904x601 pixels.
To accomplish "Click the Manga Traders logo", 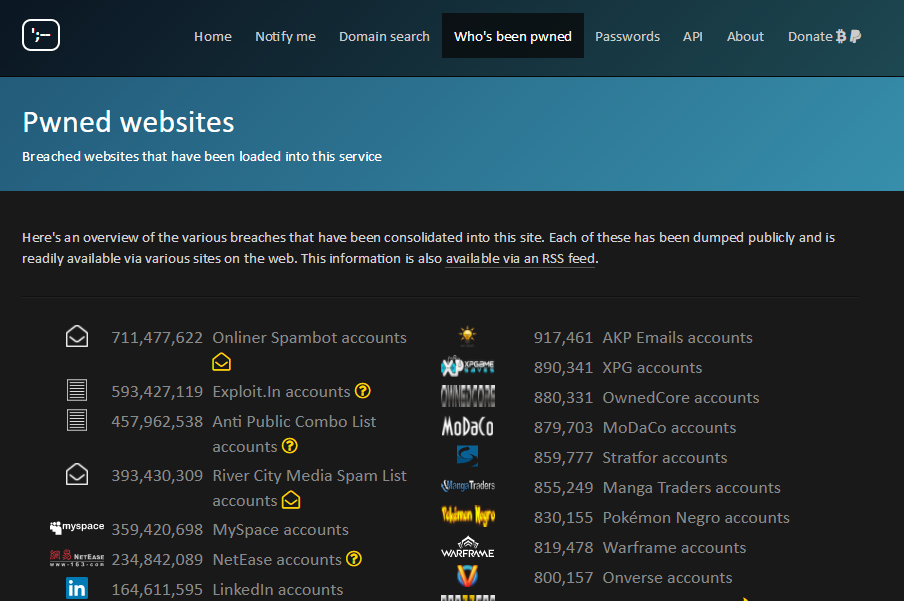I will (x=467, y=486).
